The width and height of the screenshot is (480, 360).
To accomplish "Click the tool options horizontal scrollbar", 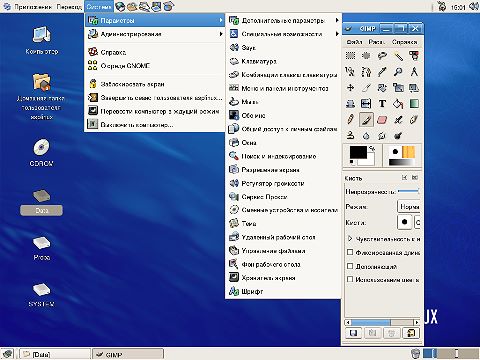I will click(382, 322).
